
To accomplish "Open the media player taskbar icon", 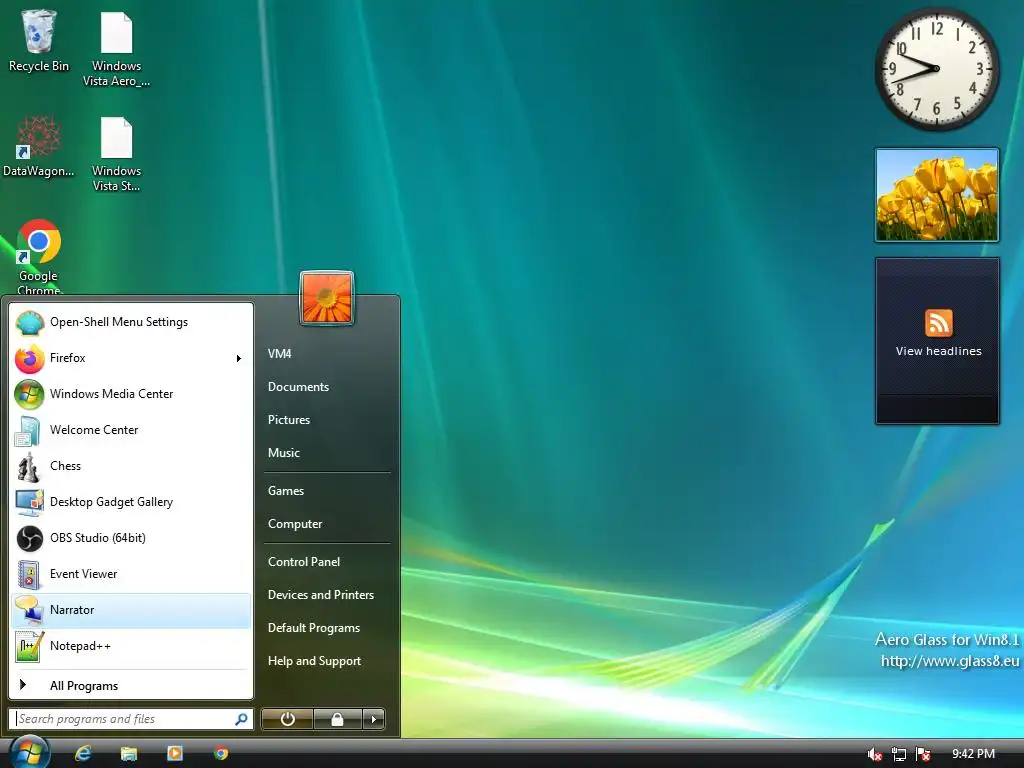I will coord(175,753).
